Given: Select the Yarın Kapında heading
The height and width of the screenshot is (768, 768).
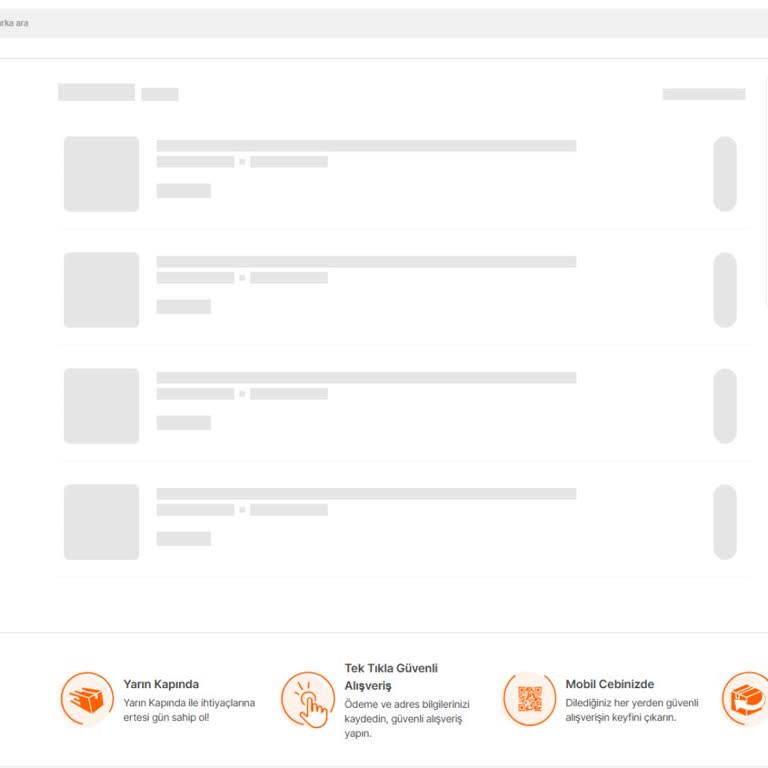Looking at the screenshot, I should [x=161, y=684].
